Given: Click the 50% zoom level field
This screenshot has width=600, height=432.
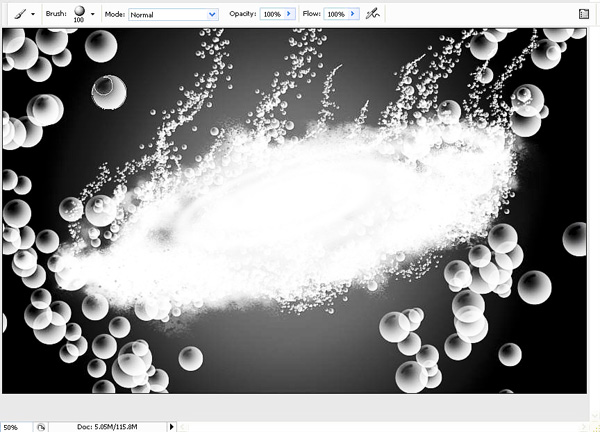Looking at the screenshot, I should 16,427.
